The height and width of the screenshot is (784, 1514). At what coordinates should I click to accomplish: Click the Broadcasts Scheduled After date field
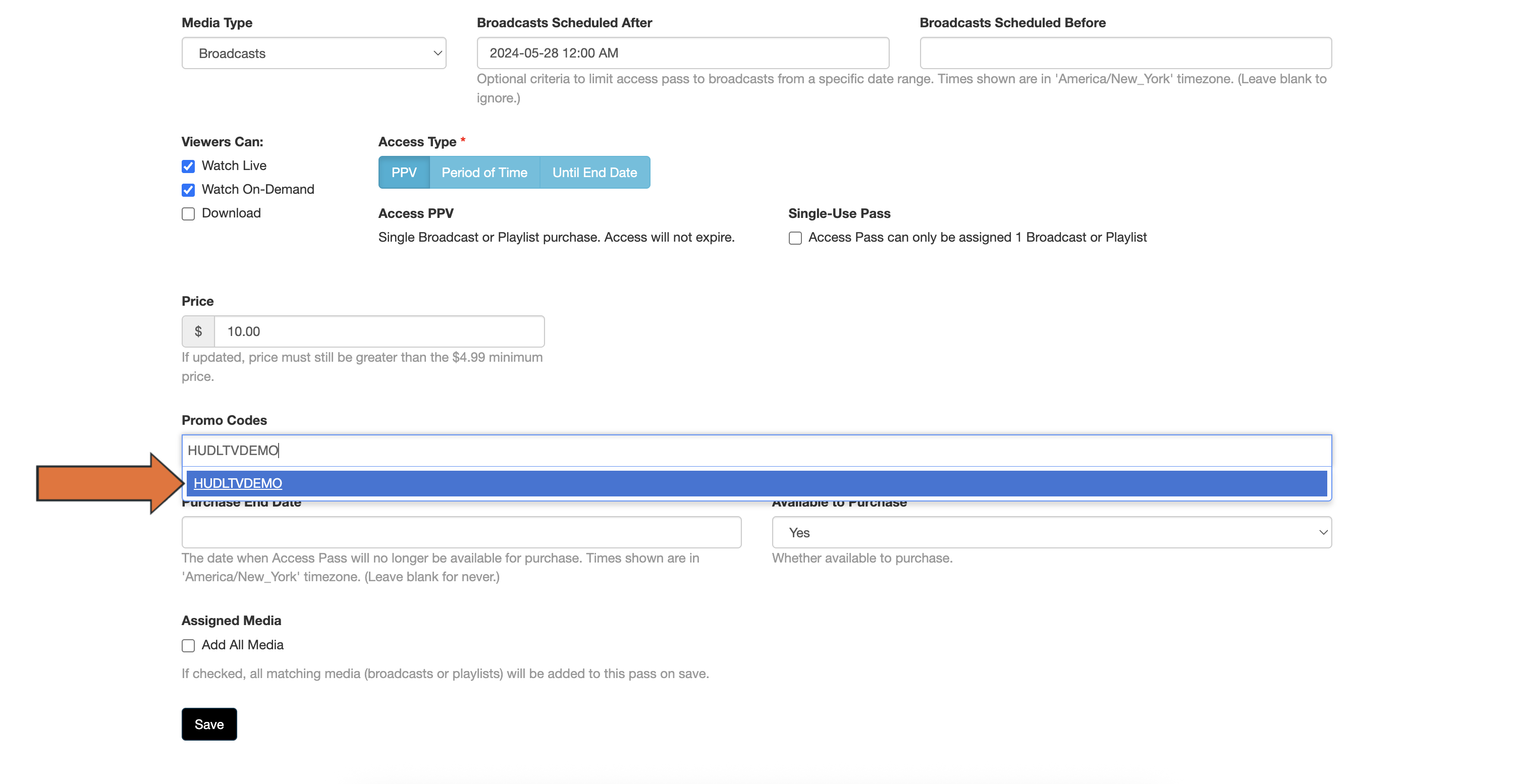tap(682, 53)
